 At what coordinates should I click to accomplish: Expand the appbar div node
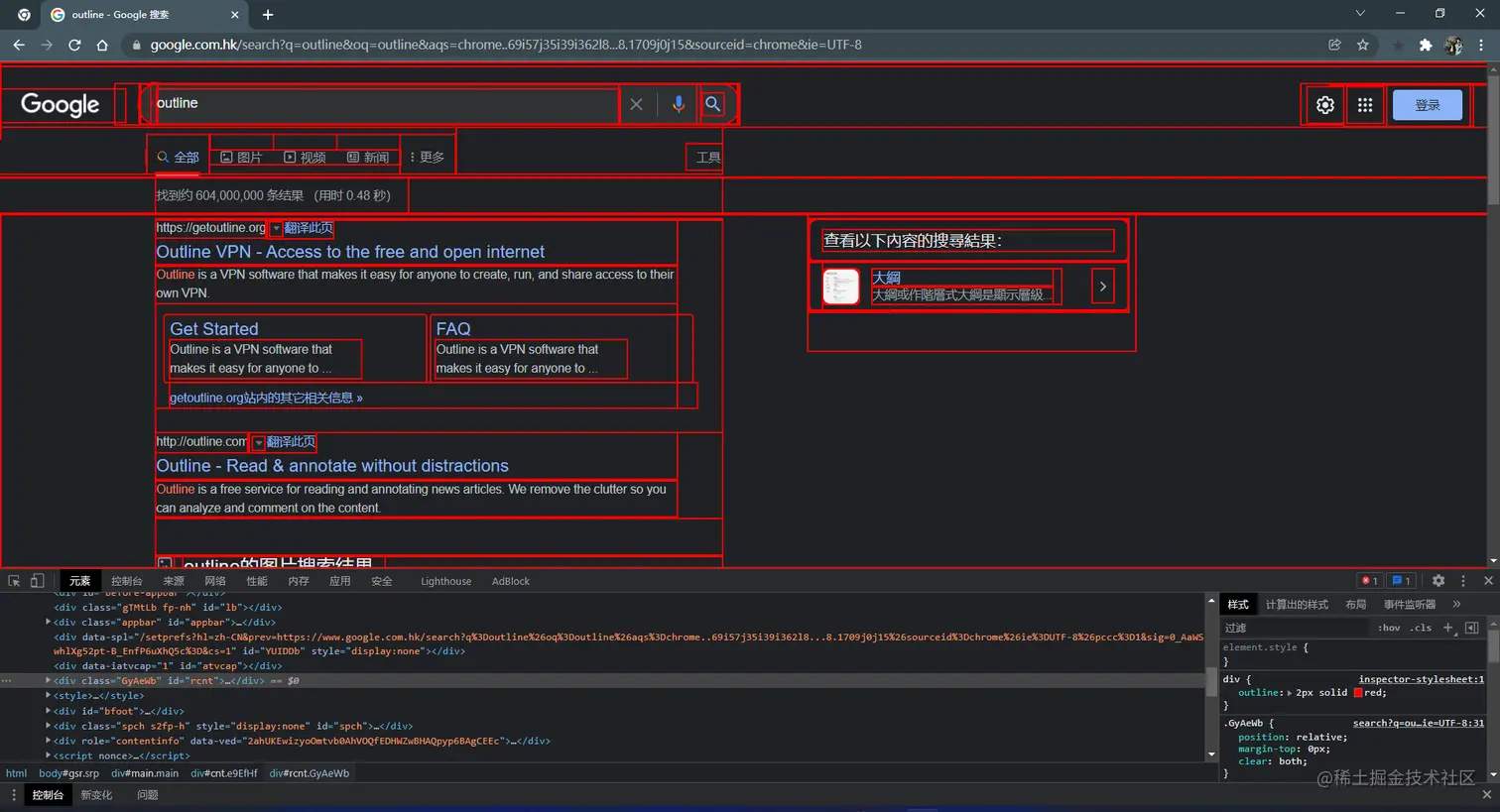(x=49, y=622)
